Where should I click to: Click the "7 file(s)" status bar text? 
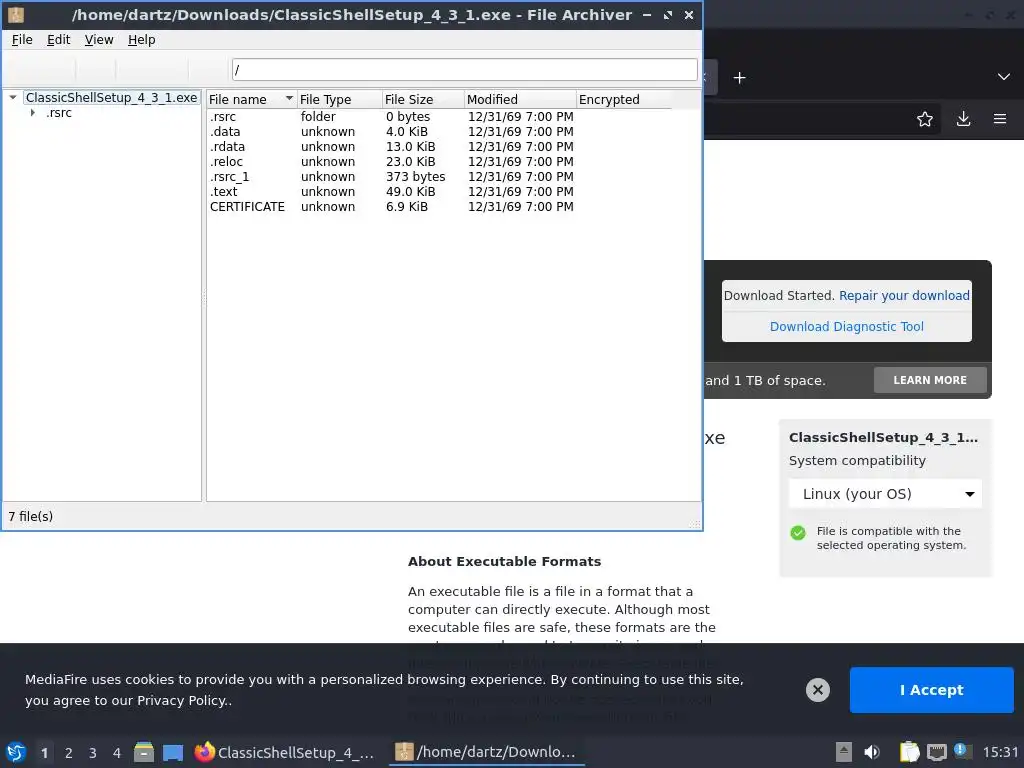(31, 517)
